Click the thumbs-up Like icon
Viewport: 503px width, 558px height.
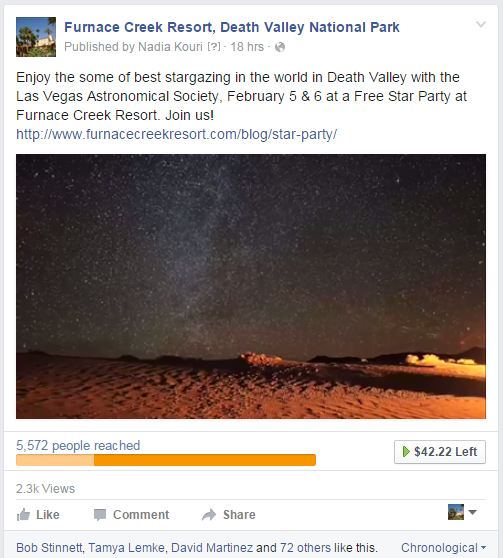coord(23,515)
